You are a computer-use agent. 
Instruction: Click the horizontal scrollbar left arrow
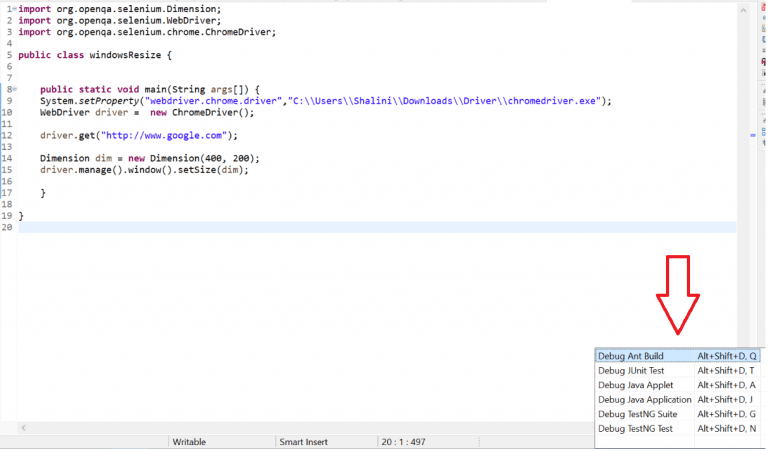click(x=24, y=427)
